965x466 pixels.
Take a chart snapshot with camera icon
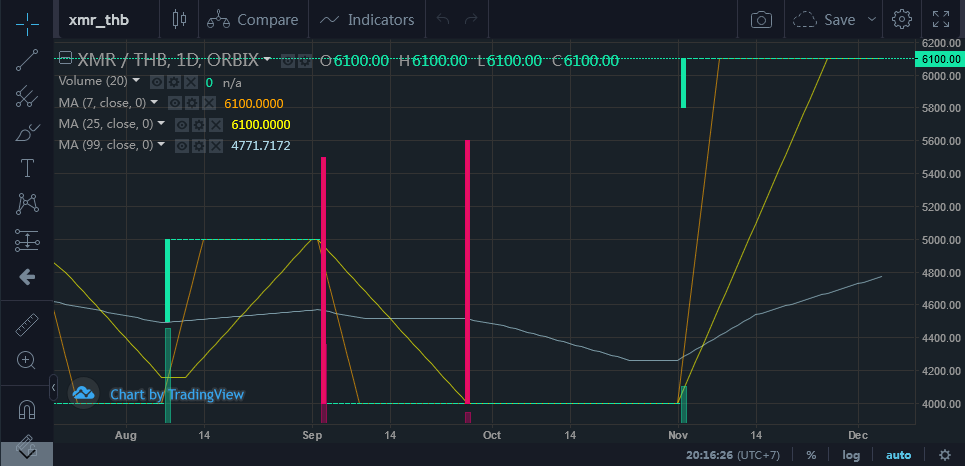(761, 20)
